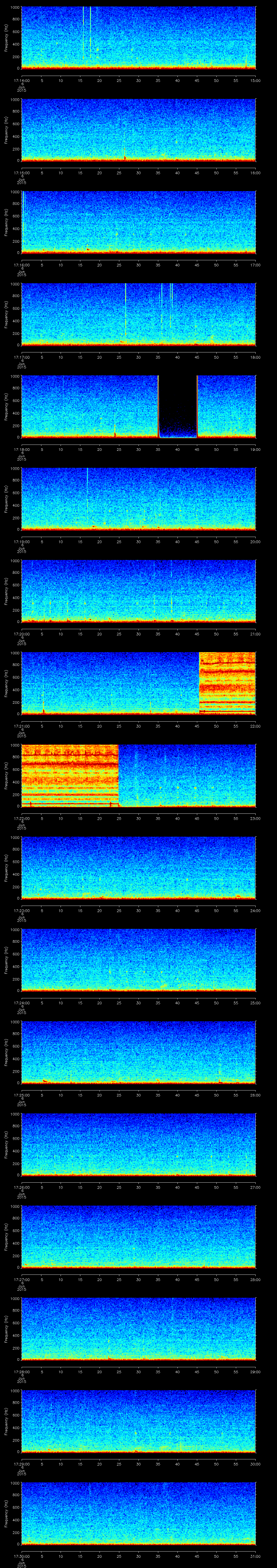Select the "17:24:00" start time label

coord(21,1003)
